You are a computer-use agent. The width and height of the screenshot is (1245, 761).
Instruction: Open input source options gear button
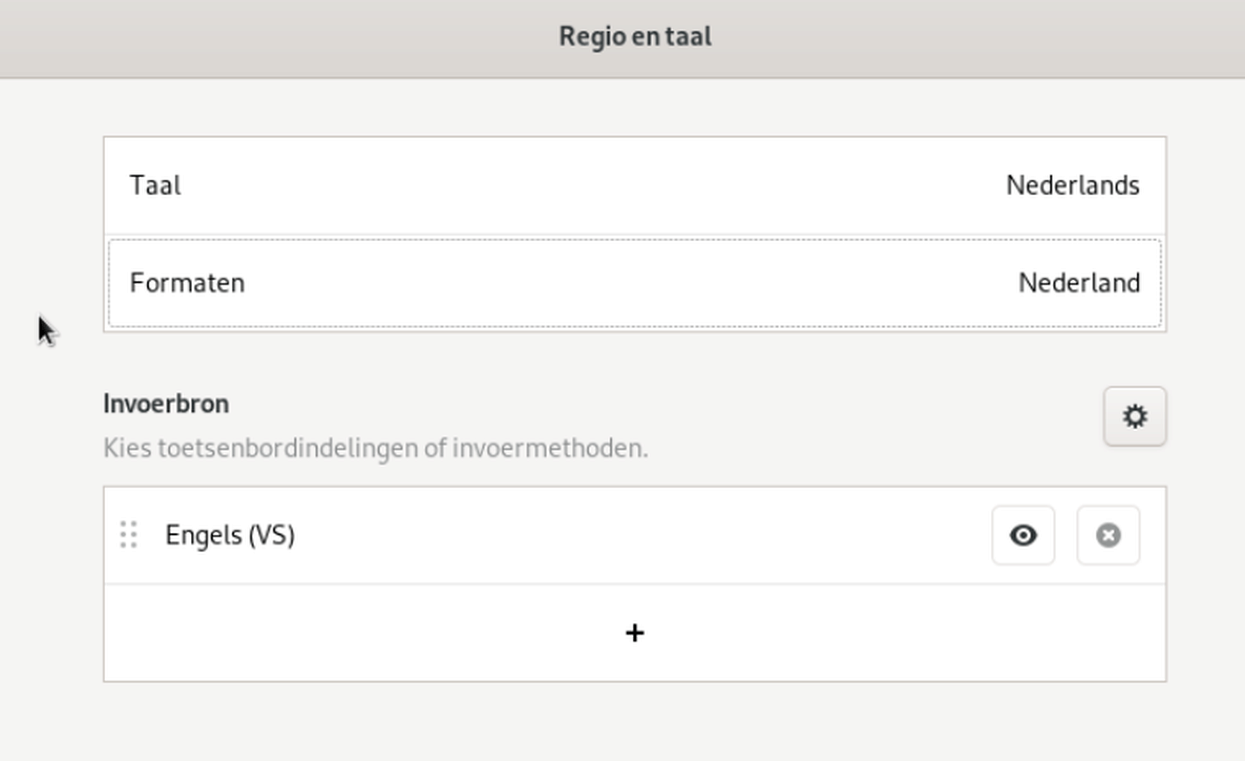pyautogui.click(x=1135, y=416)
